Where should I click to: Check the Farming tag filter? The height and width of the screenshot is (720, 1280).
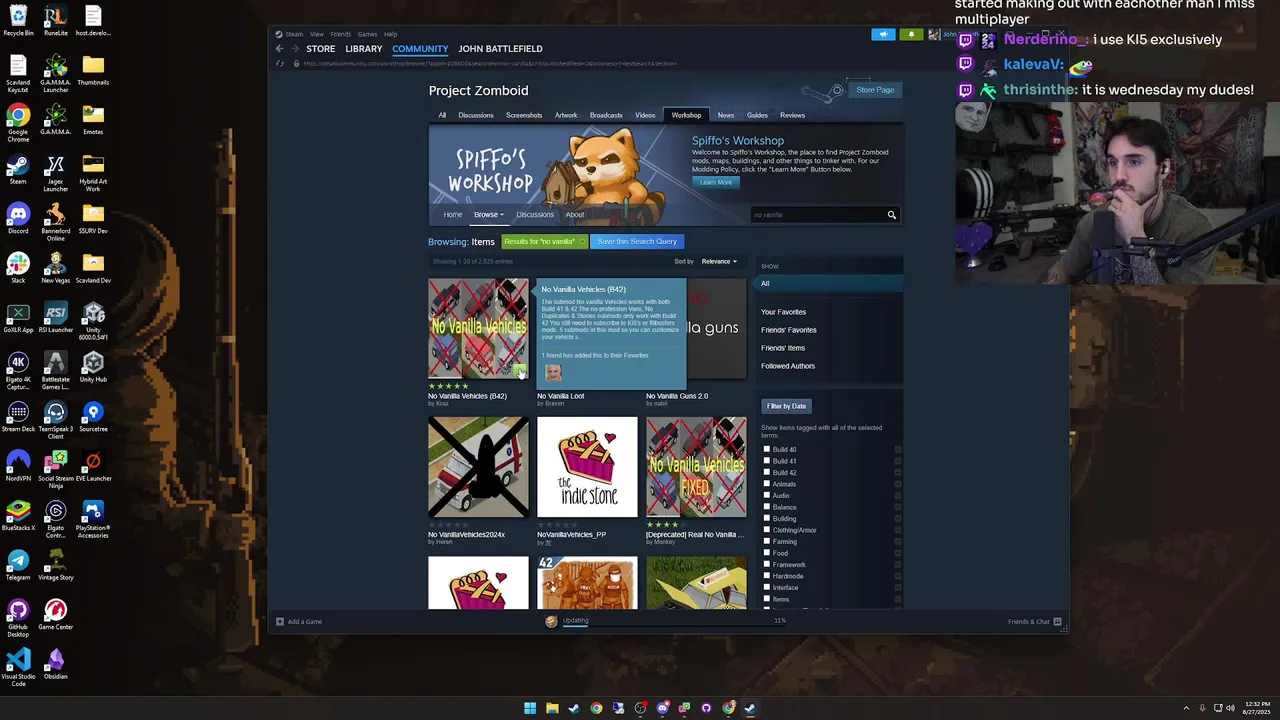tap(767, 542)
